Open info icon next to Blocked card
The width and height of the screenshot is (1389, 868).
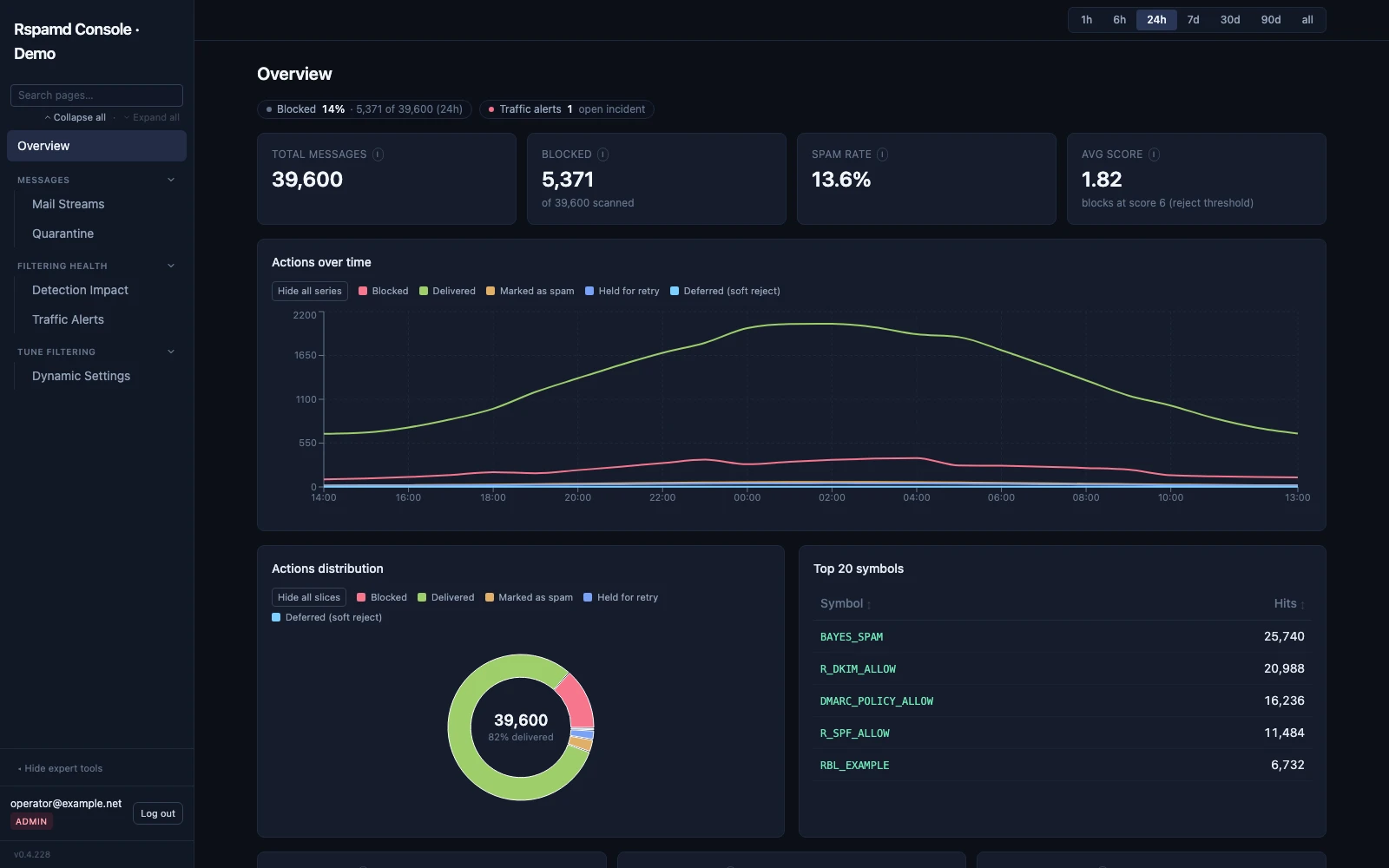coord(603,155)
